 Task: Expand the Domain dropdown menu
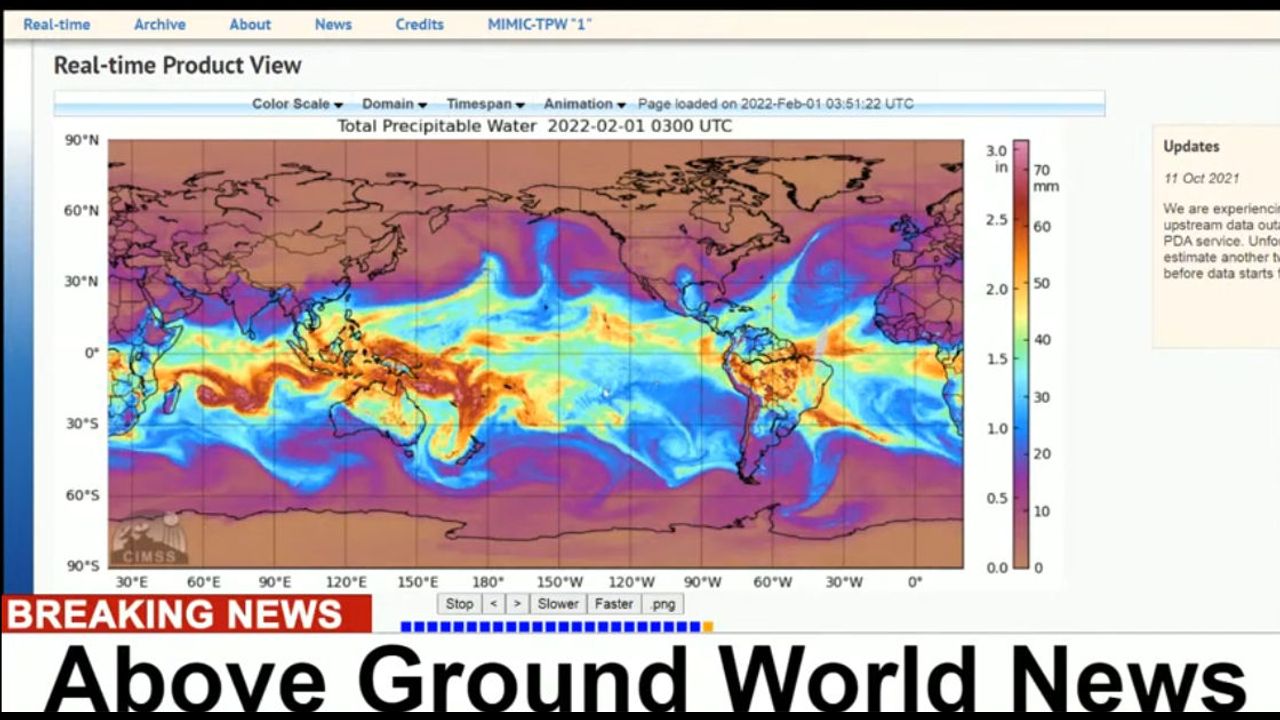(394, 104)
